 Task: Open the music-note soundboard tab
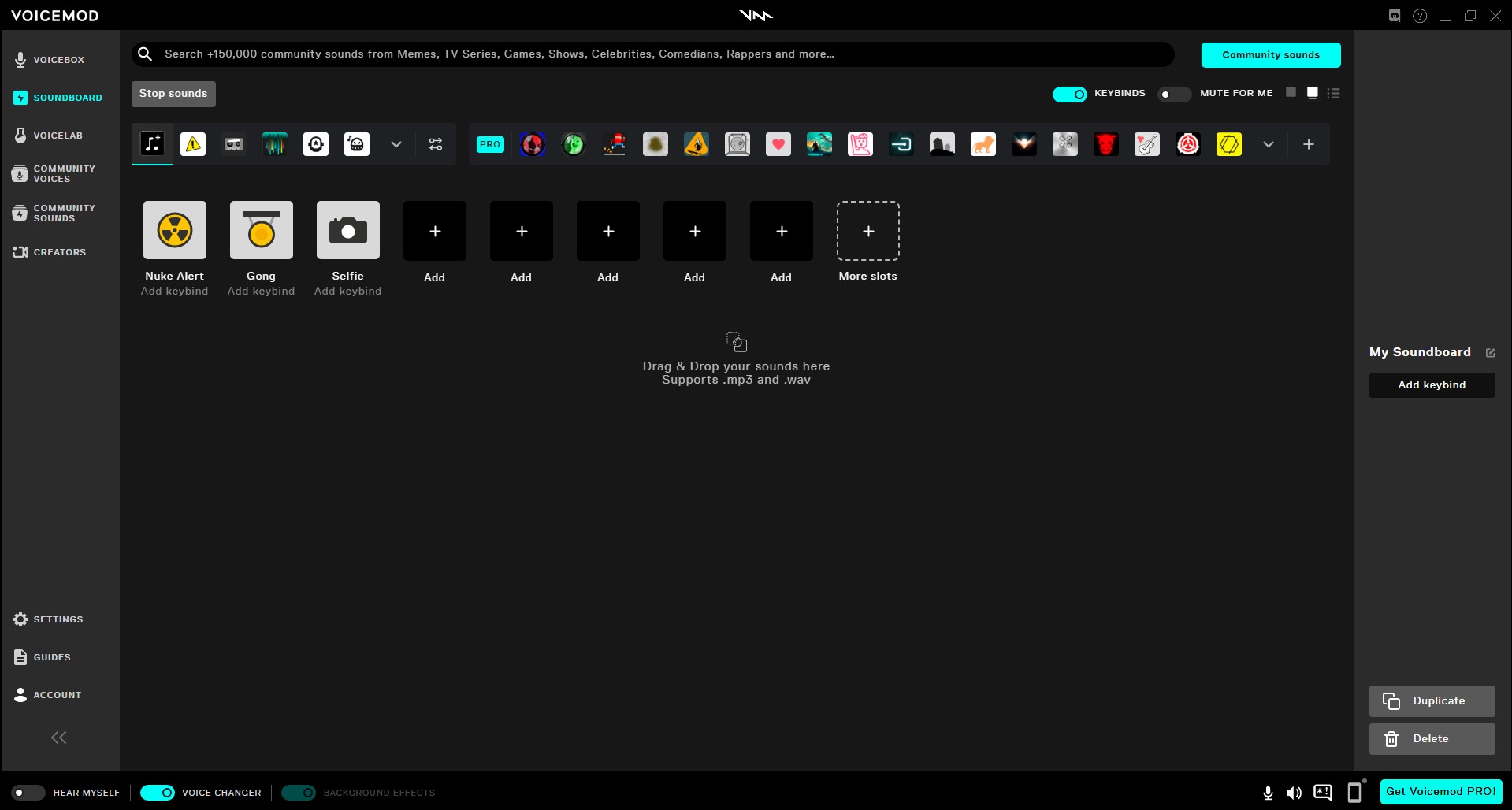(x=152, y=143)
